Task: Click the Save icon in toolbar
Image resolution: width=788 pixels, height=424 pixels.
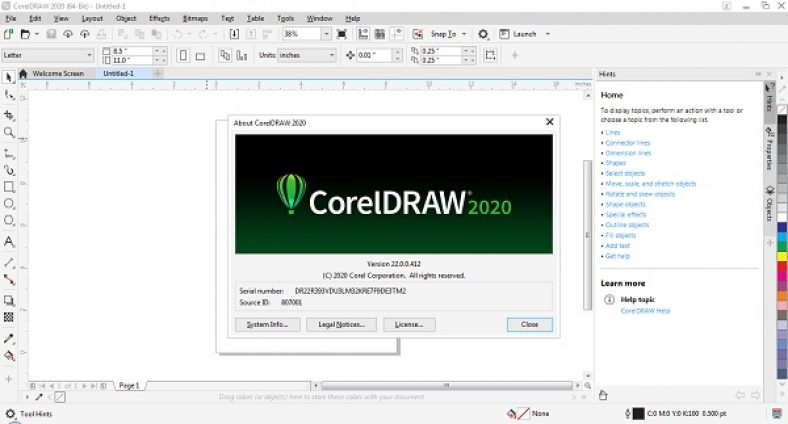Action: pyautogui.click(x=51, y=34)
